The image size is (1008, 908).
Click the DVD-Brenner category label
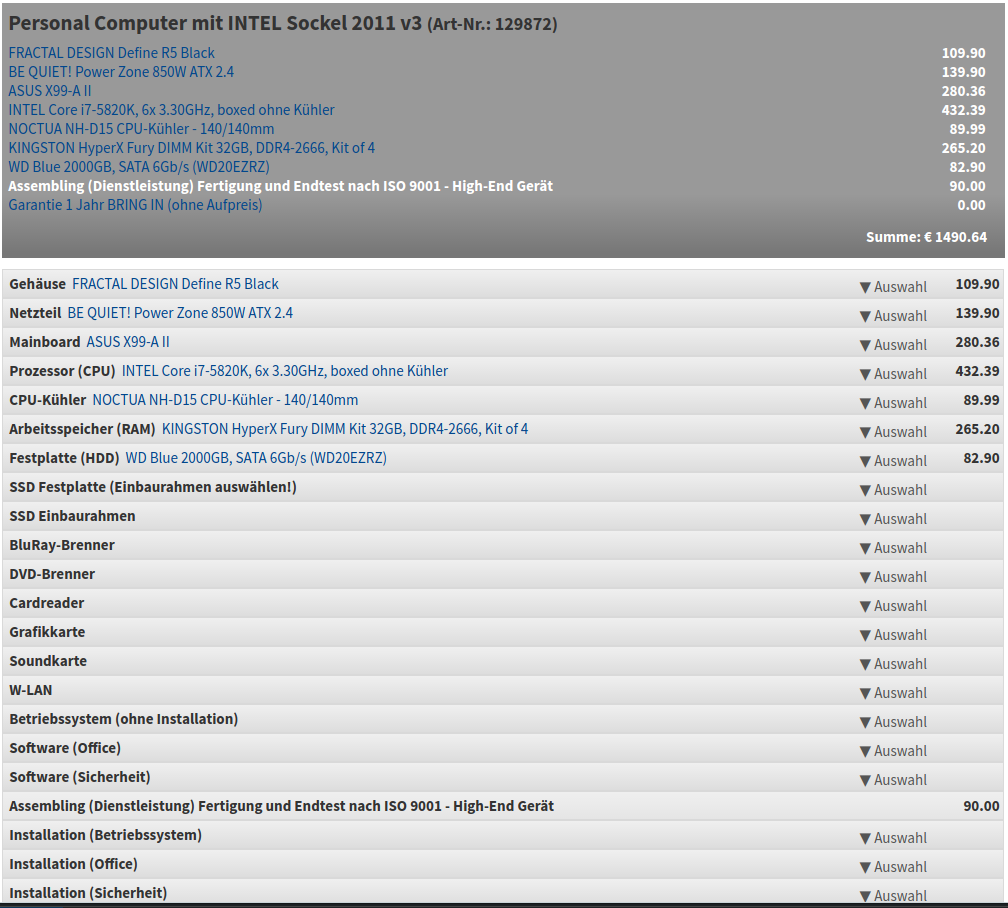[52, 574]
